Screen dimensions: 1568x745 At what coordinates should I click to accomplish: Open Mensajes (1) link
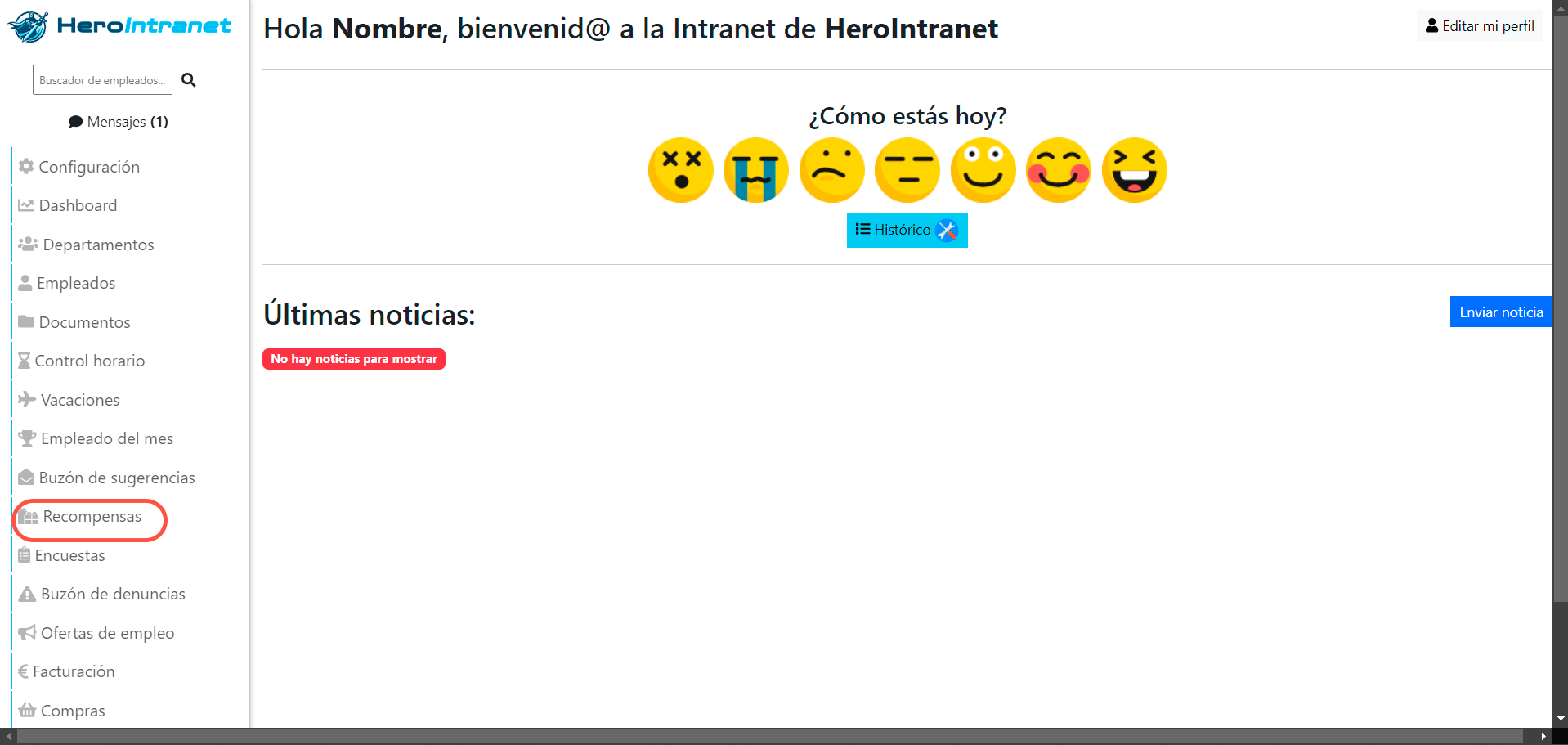[x=119, y=122]
